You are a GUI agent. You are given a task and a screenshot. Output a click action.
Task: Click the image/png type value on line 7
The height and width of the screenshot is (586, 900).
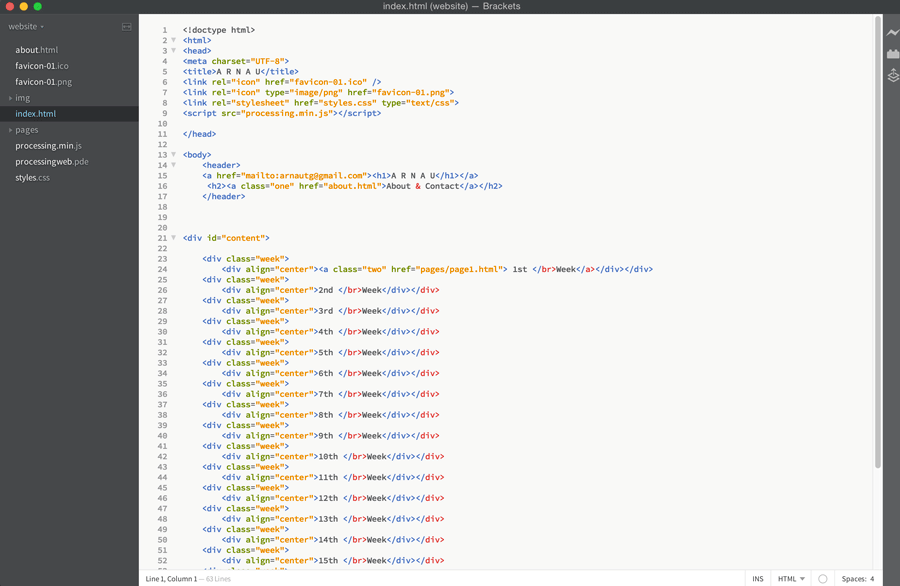coord(316,92)
